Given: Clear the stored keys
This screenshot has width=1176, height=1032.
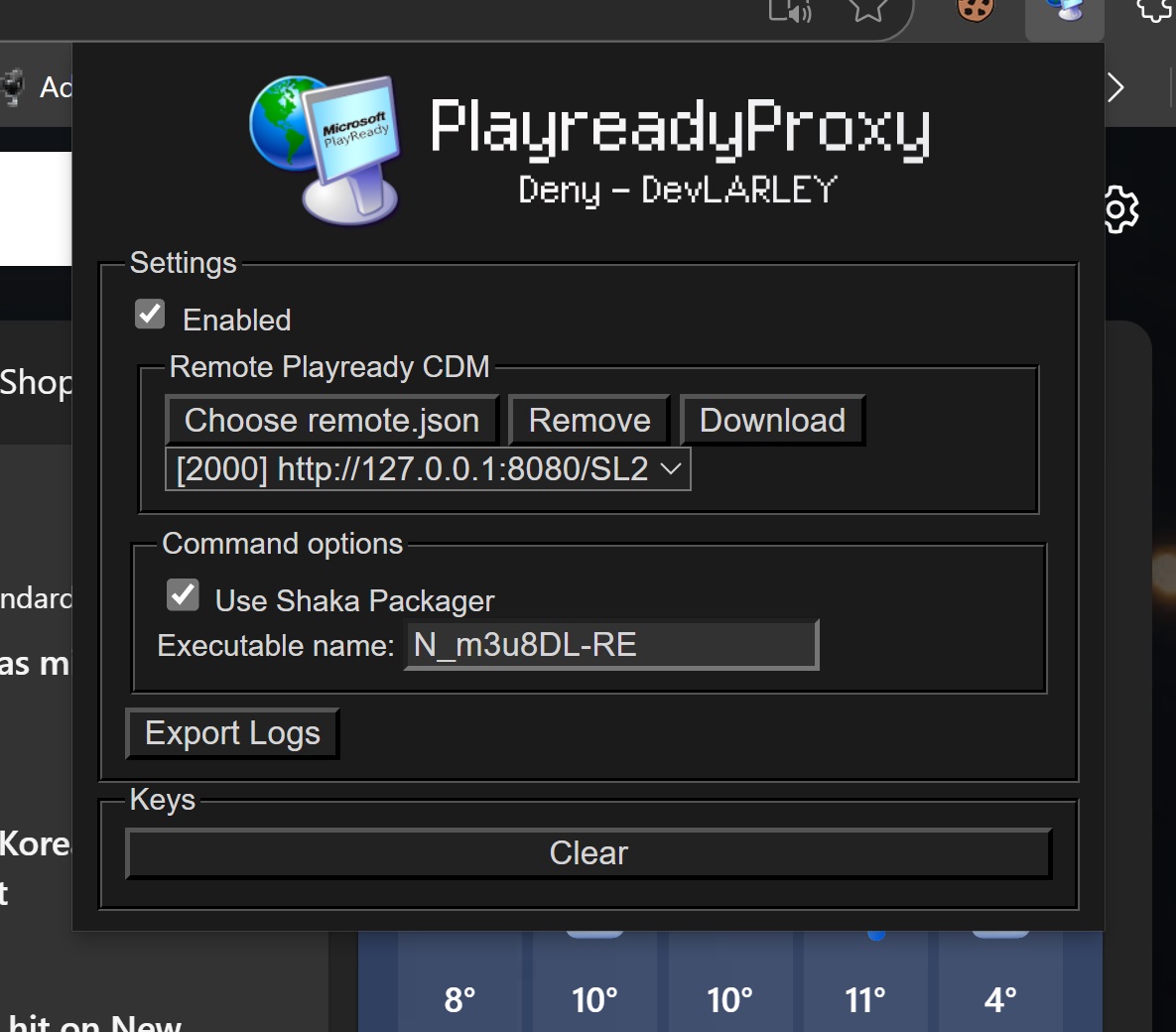Looking at the screenshot, I should click(x=588, y=852).
